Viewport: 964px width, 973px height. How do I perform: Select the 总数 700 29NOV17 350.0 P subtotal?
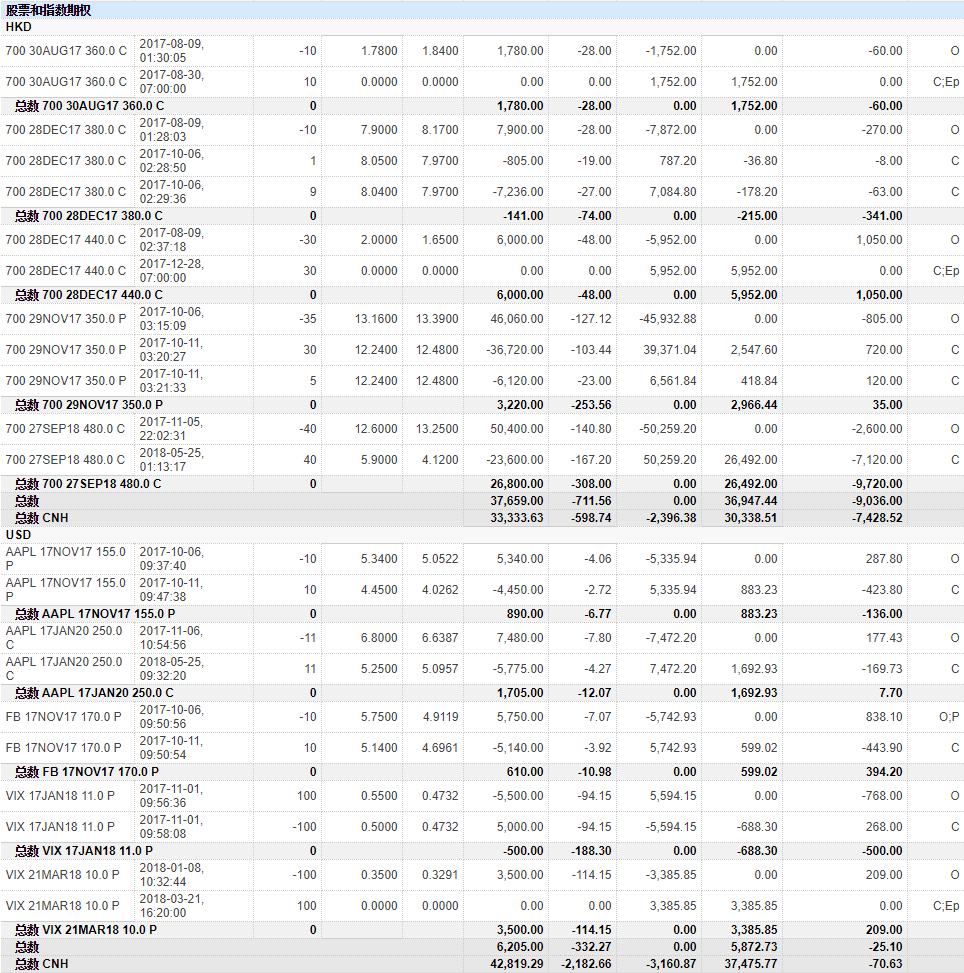[x=482, y=405]
